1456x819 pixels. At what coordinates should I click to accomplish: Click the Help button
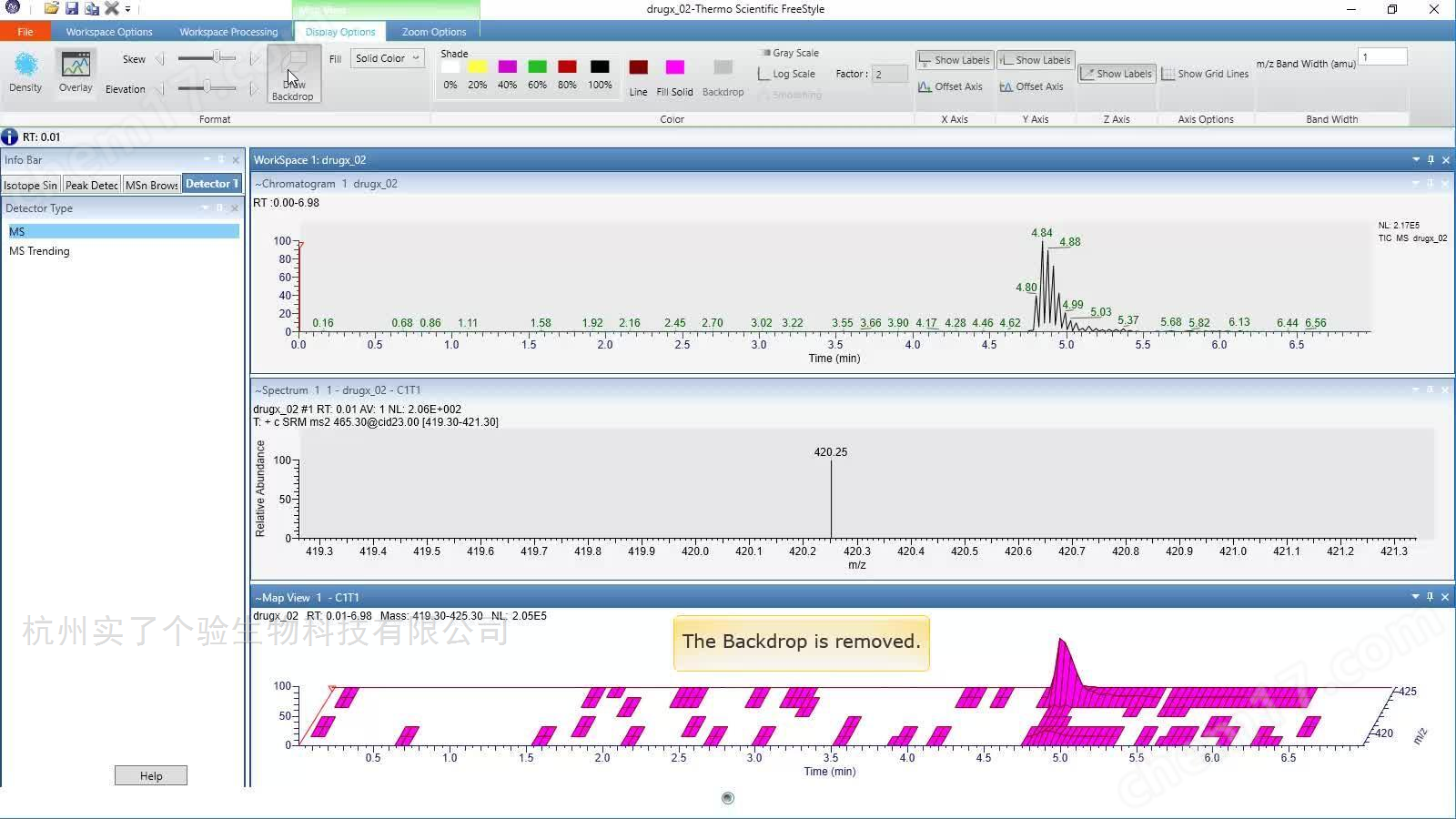(151, 775)
